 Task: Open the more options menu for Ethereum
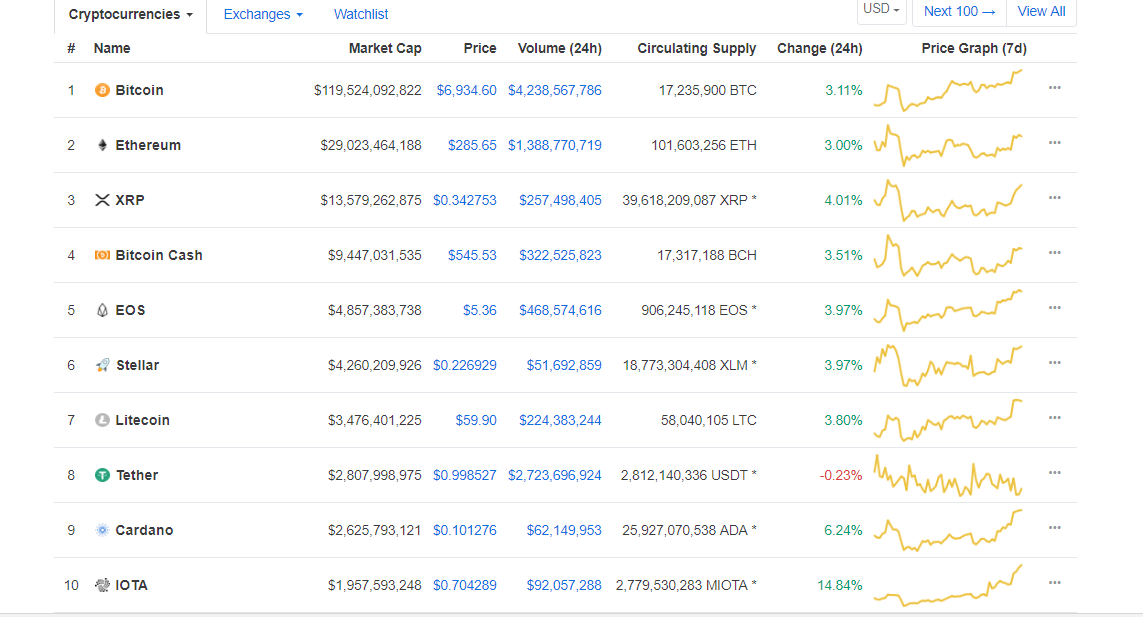pos(1054,143)
